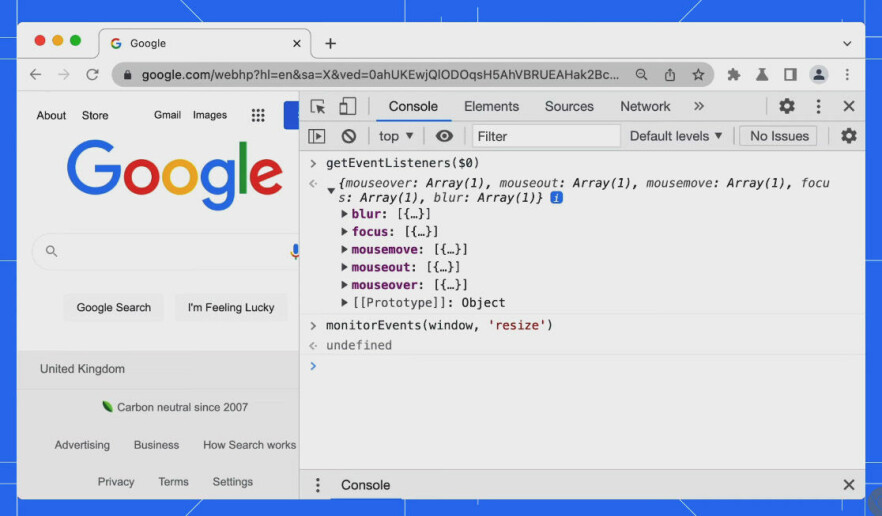This screenshot has width=882, height=516.
Task: Go back with browser back arrow
Action: (x=35, y=74)
